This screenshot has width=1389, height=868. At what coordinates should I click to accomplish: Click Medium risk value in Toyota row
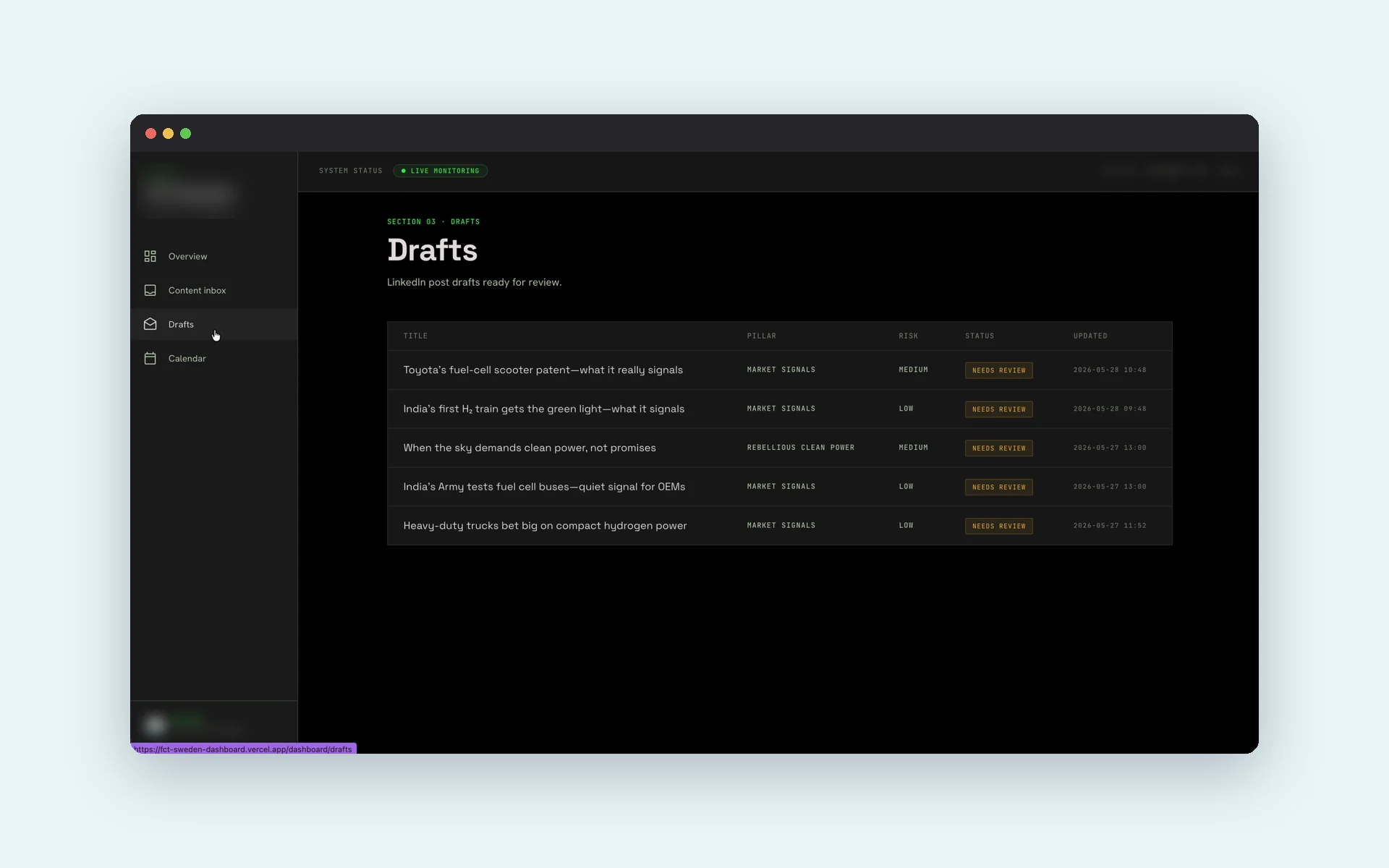point(913,370)
